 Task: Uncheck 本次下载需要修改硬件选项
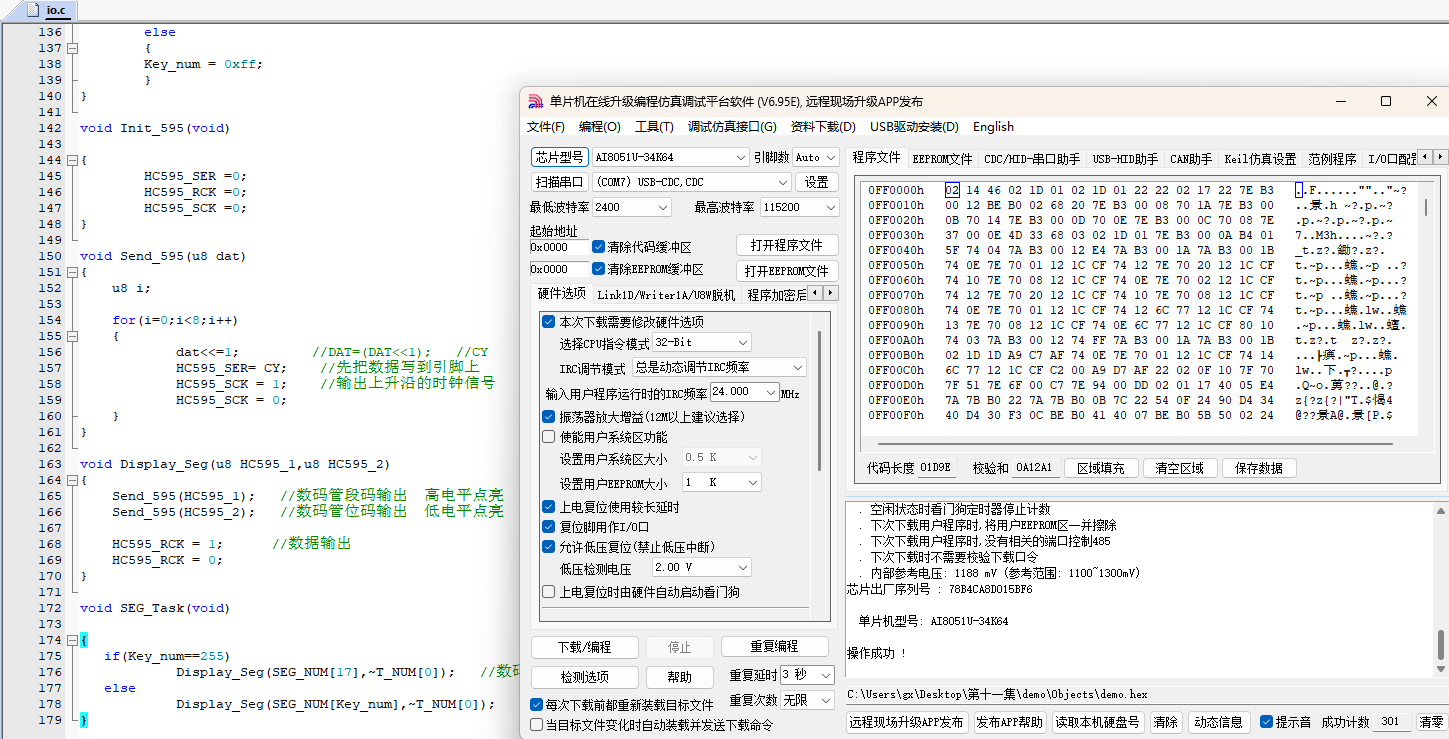548,322
